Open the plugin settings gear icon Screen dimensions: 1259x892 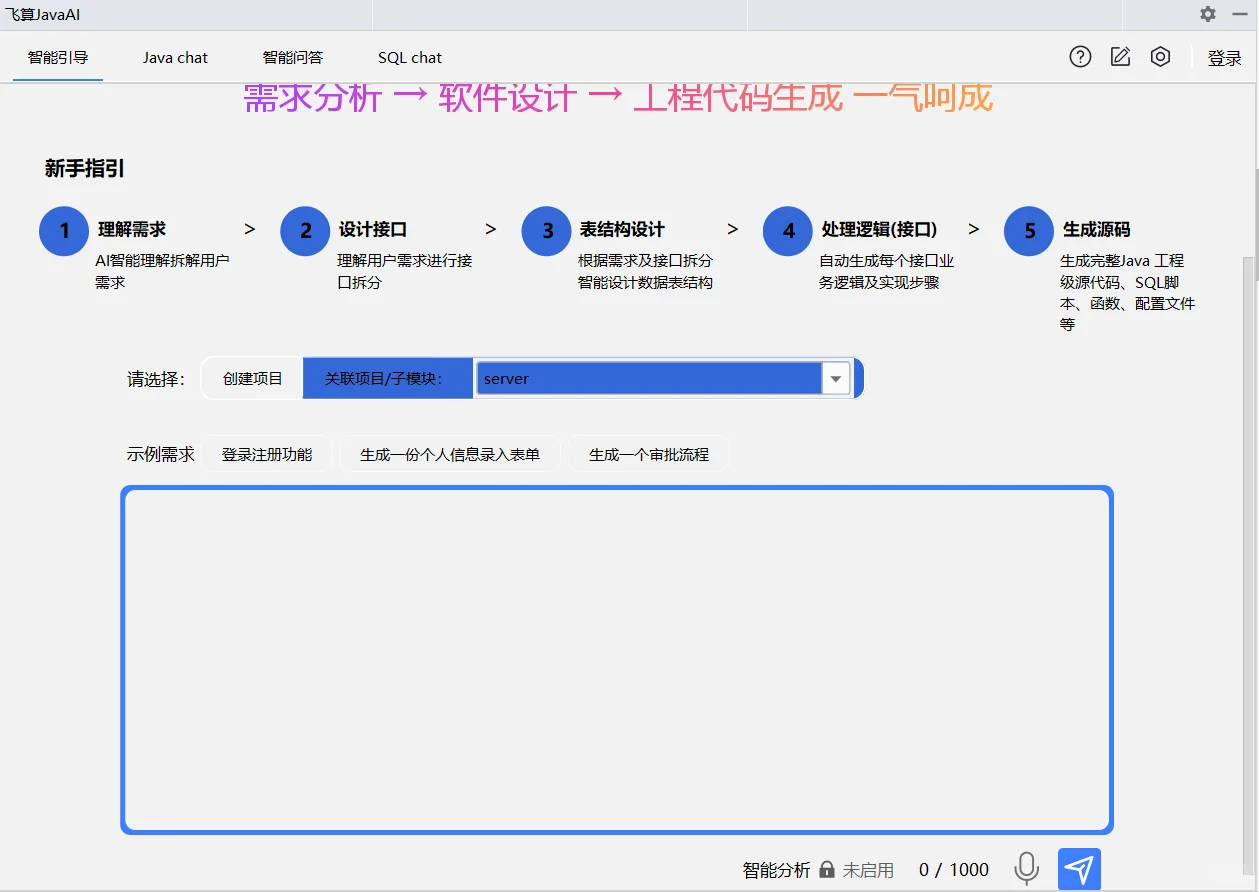(1160, 57)
